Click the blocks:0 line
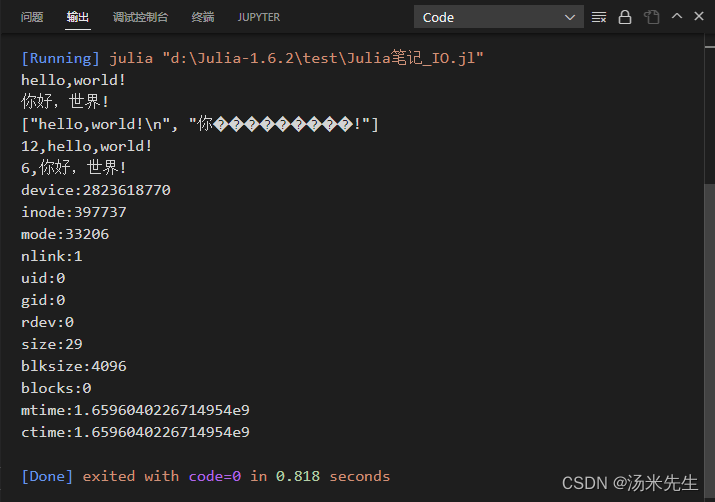Viewport: 715px width, 502px height. (x=56, y=388)
